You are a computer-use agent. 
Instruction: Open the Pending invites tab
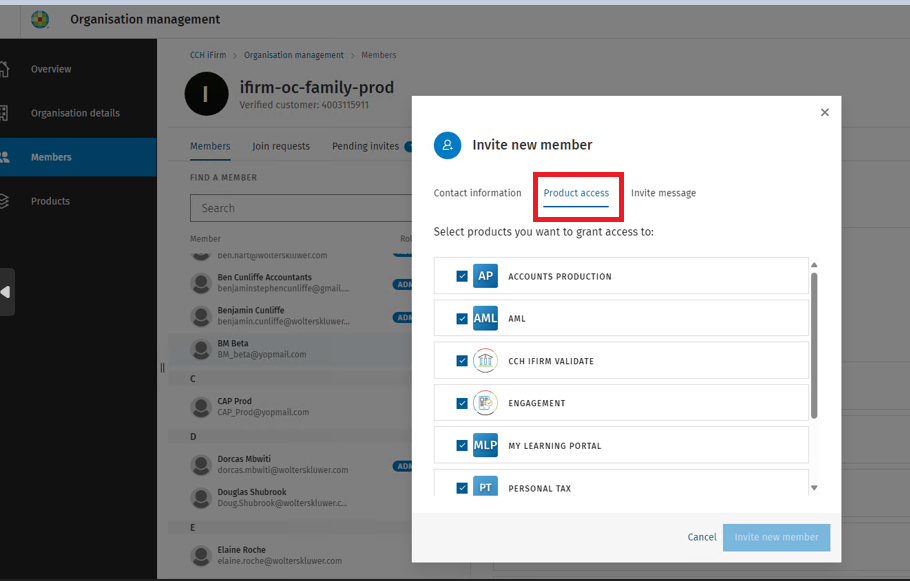tap(366, 146)
